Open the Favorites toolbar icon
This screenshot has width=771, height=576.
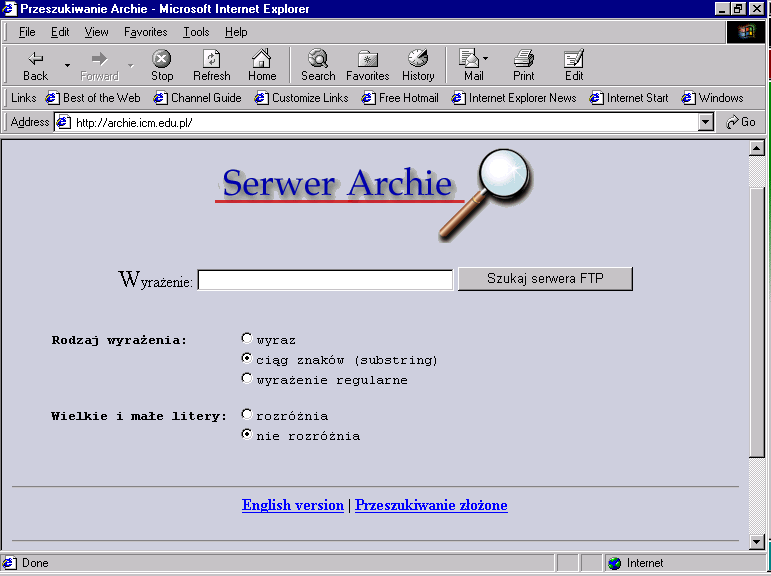(367, 59)
